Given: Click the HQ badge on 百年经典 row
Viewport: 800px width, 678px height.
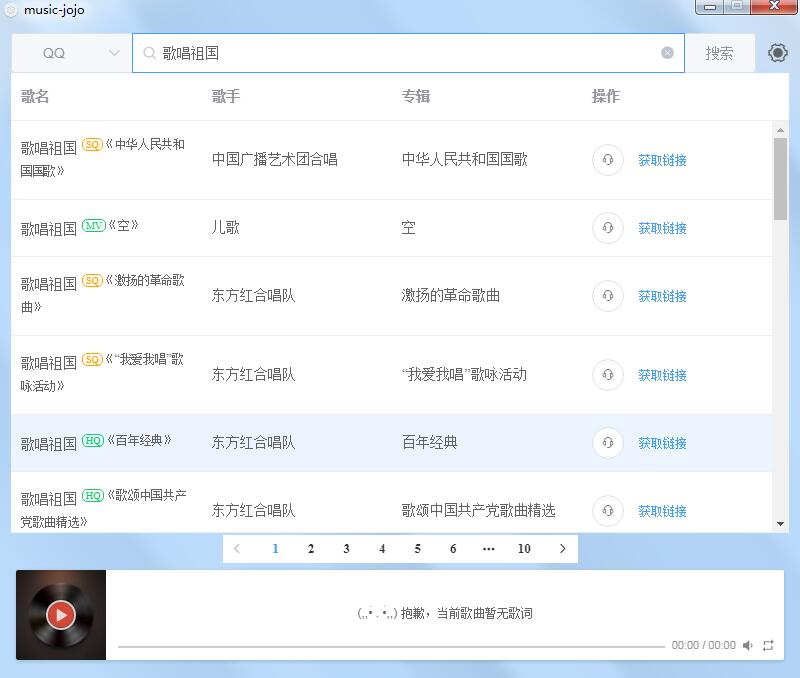Looking at the screenshot, I should [x=93, y=441].
